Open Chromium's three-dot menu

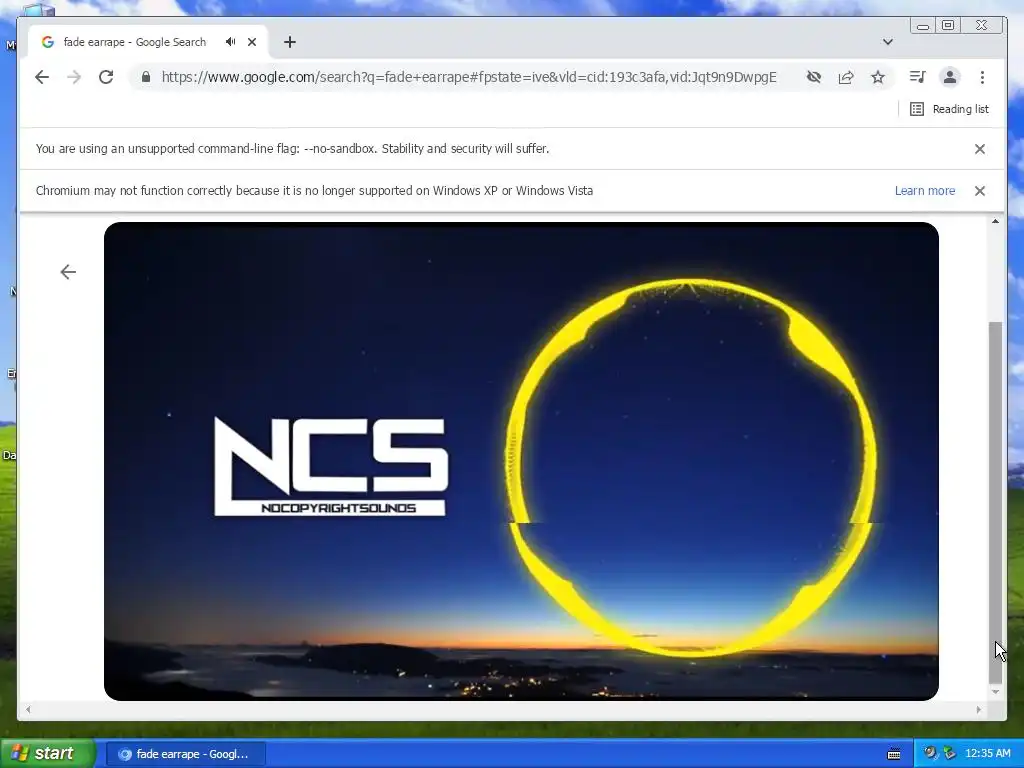coord(982,77)
